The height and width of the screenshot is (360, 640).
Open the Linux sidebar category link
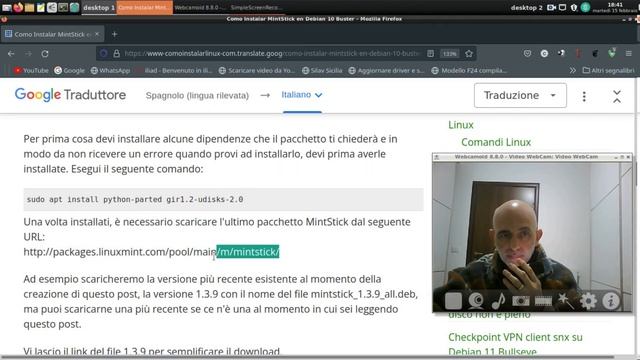point(461,125)
